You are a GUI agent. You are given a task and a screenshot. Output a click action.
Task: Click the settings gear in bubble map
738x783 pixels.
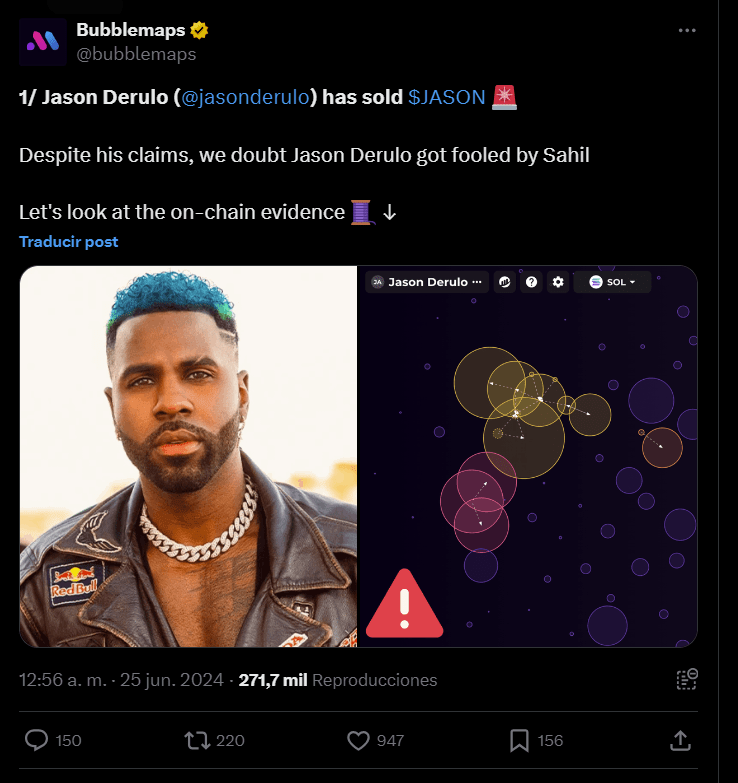click(x=558, y=282)
